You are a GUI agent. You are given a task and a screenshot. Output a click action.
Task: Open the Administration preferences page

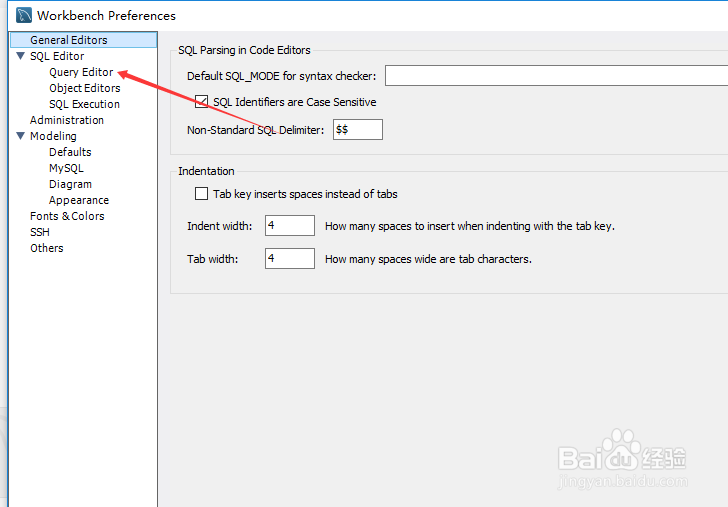(67, 120)
